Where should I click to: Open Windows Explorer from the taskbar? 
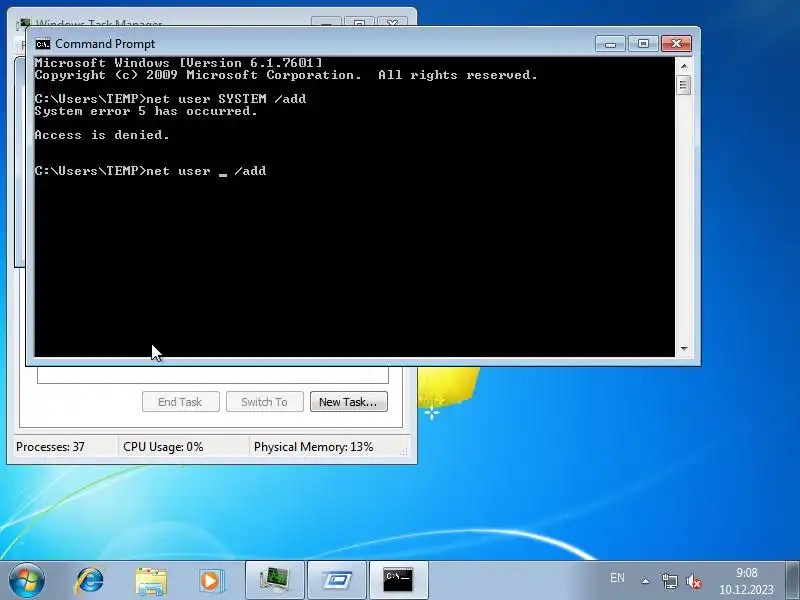click(151, 581)
